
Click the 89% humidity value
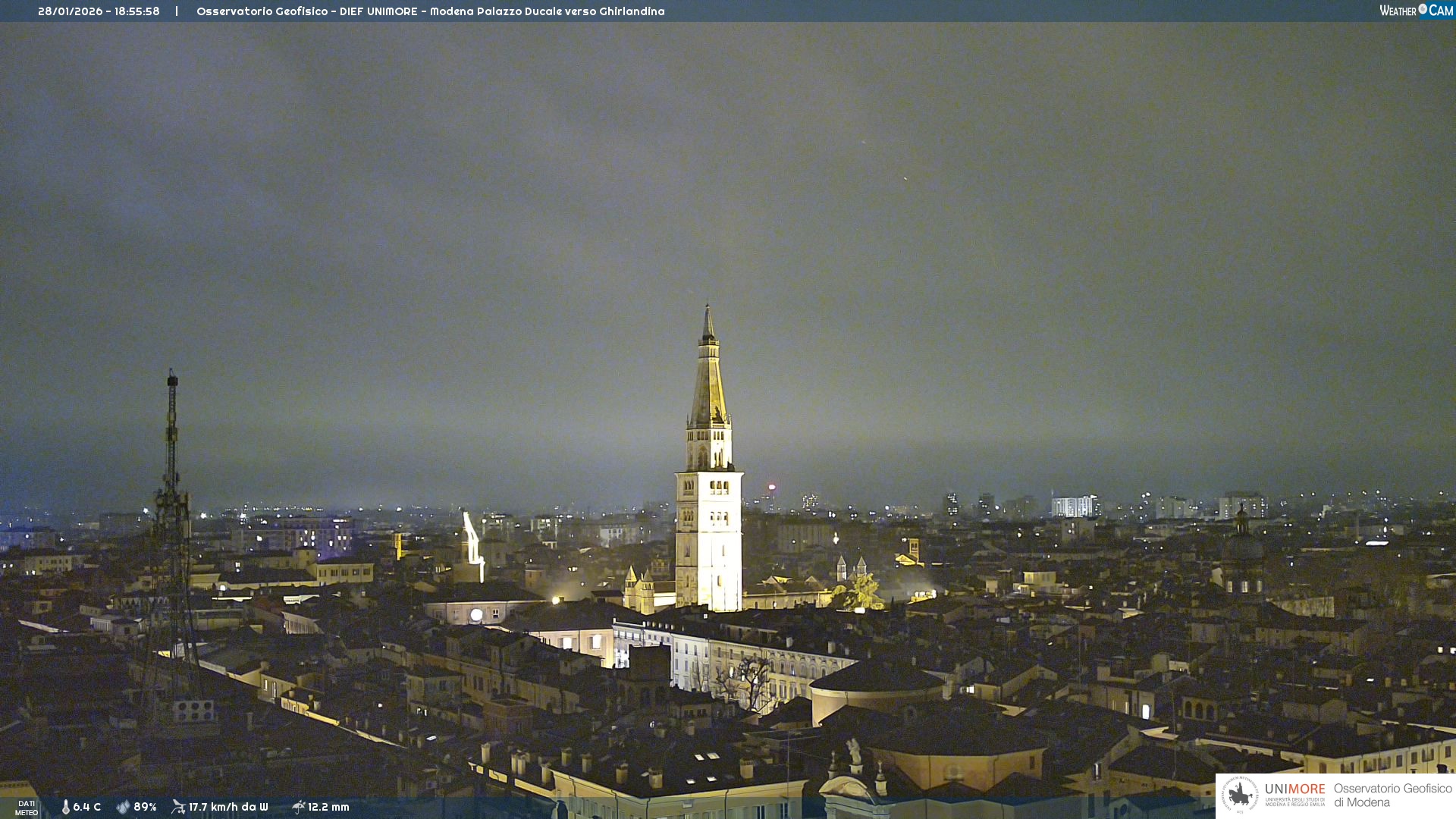145,807
